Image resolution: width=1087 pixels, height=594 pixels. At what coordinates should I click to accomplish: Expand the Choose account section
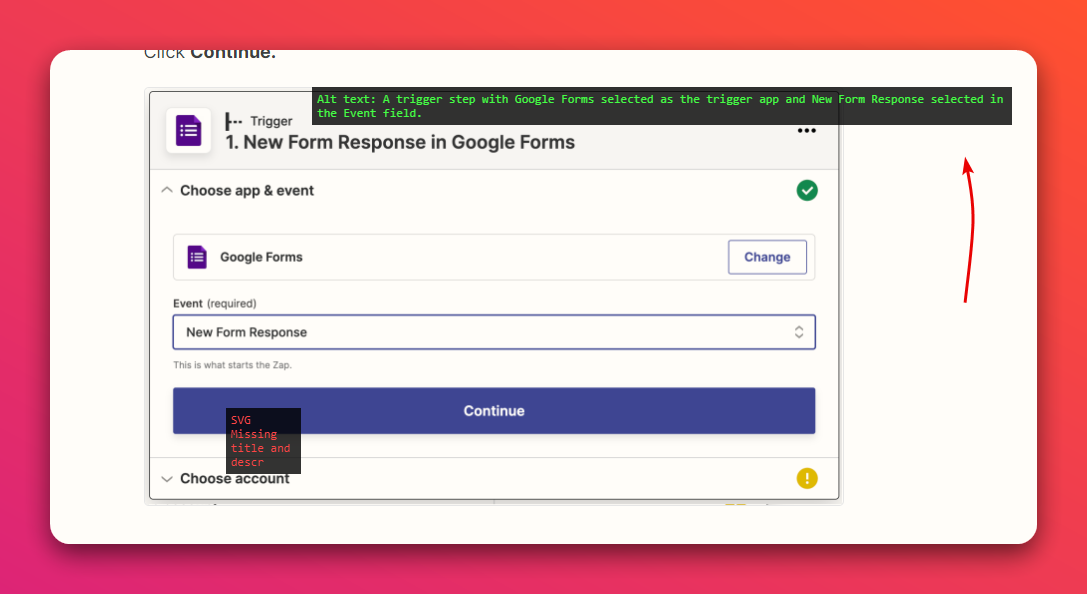click(x=166, y=478)
